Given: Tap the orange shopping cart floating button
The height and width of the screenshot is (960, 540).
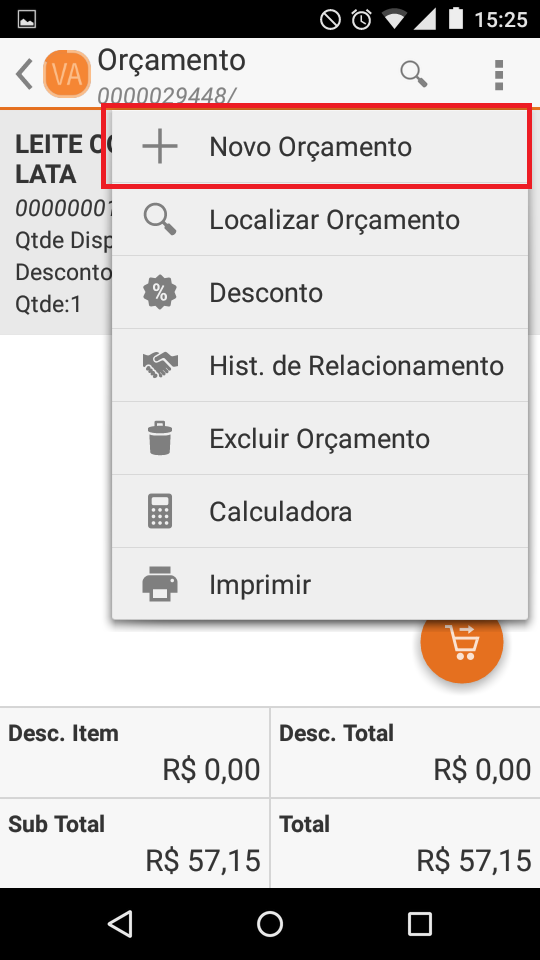Looking at the screenshot, I should coord(462,642).
